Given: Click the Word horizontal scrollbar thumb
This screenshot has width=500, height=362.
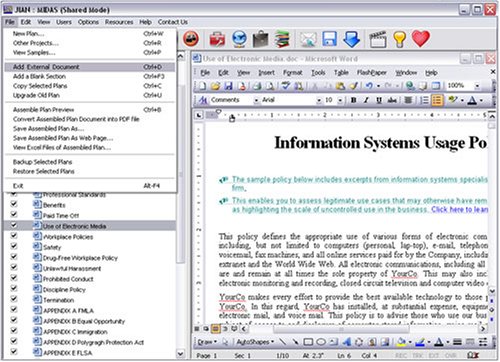Looking at the screenshot, I should tap(341, 329).
